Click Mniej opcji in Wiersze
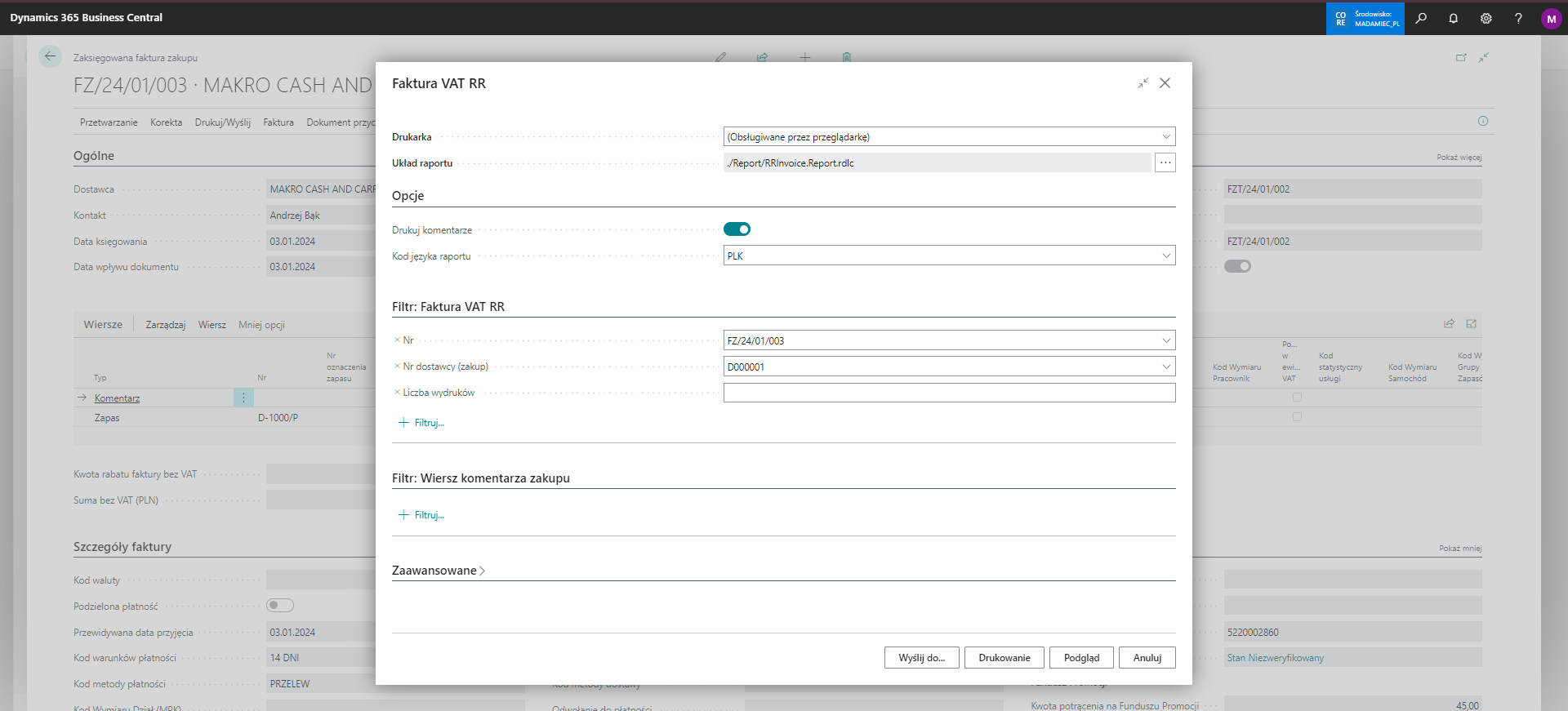The image size is (1568, 711). pyautogui.click(x=261, y=325)
